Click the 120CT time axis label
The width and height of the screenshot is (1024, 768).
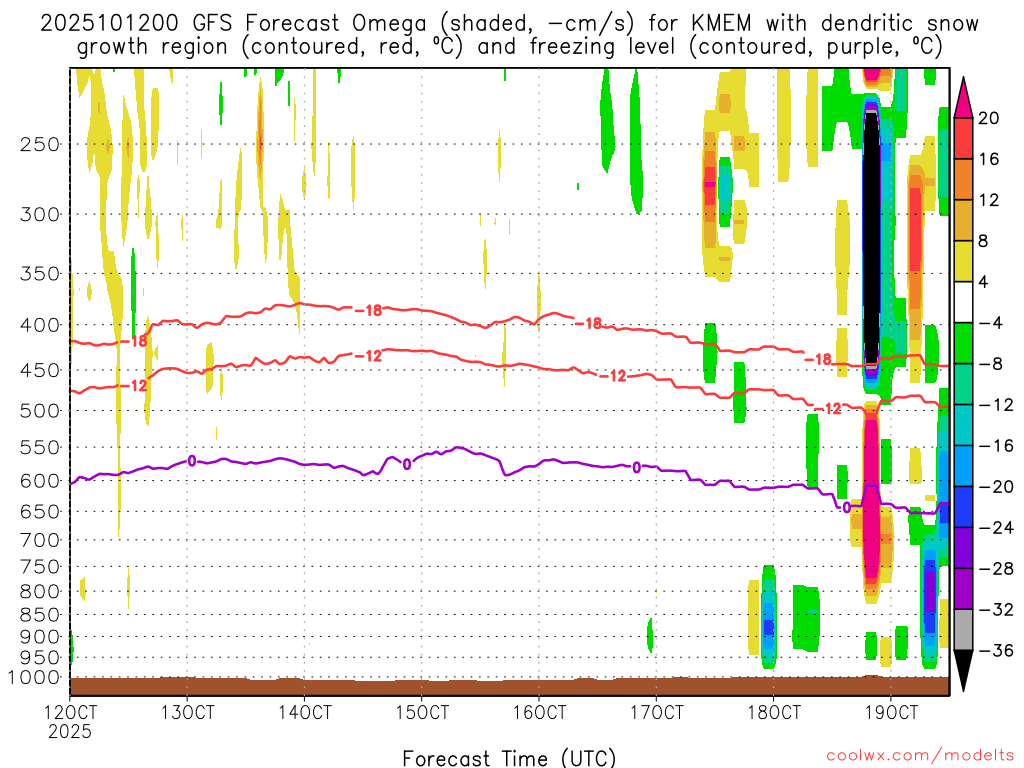[x=70, y=712]
